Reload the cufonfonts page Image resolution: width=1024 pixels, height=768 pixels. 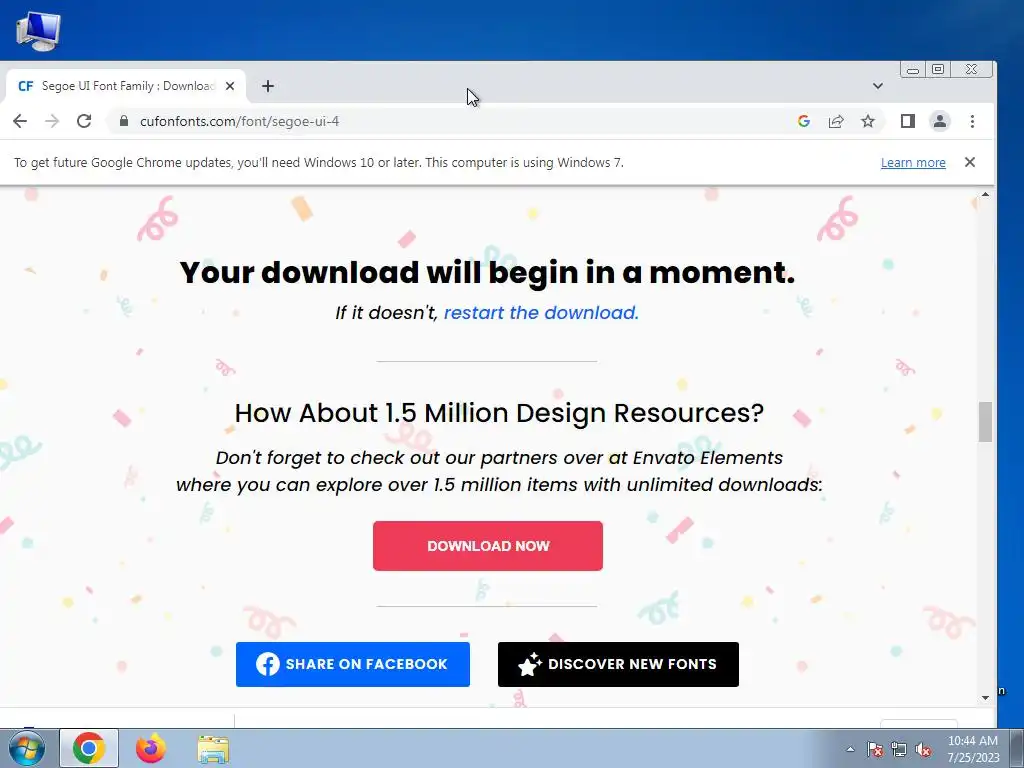[84, 121]
